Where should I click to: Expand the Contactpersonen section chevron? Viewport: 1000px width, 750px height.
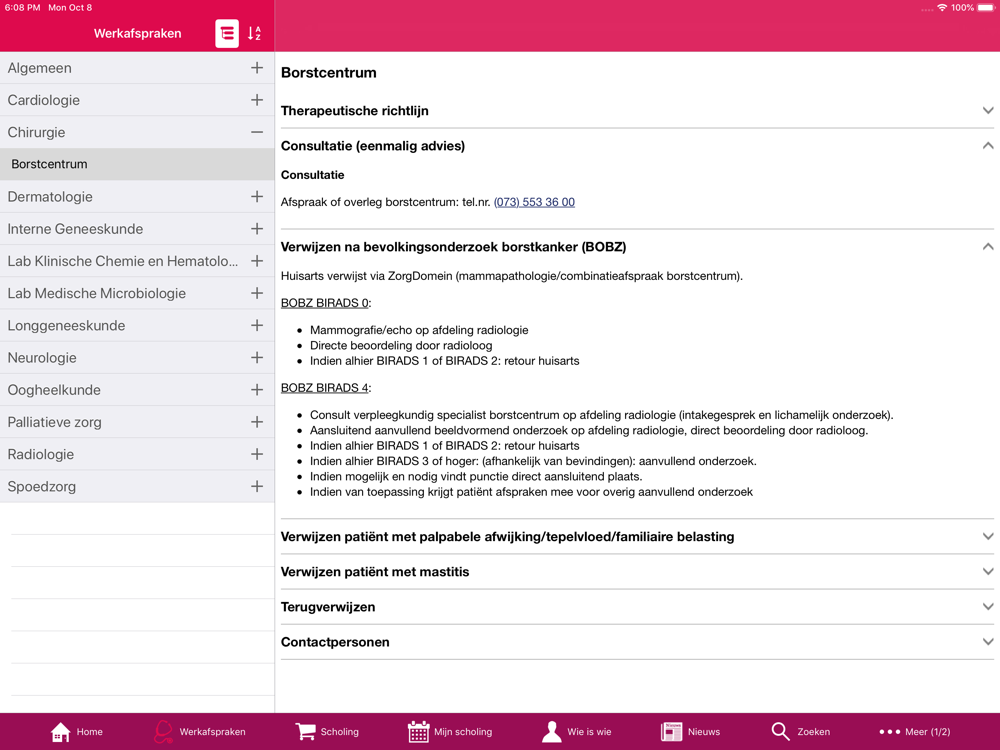[x=987, y=642]
